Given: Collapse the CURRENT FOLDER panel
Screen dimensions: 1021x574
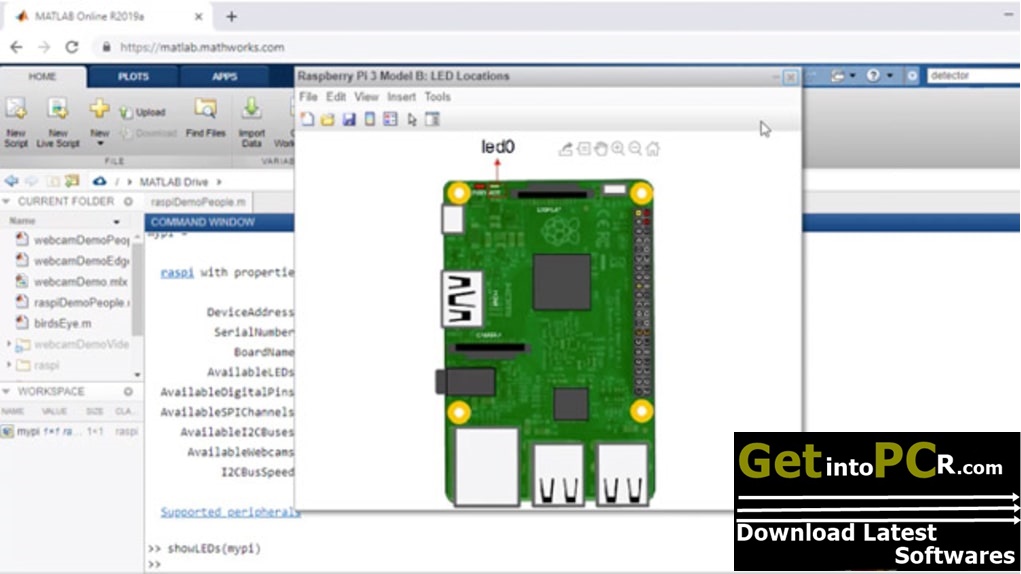Looking at the screenshot, I should pyautogui.click(x=7, y=202).
